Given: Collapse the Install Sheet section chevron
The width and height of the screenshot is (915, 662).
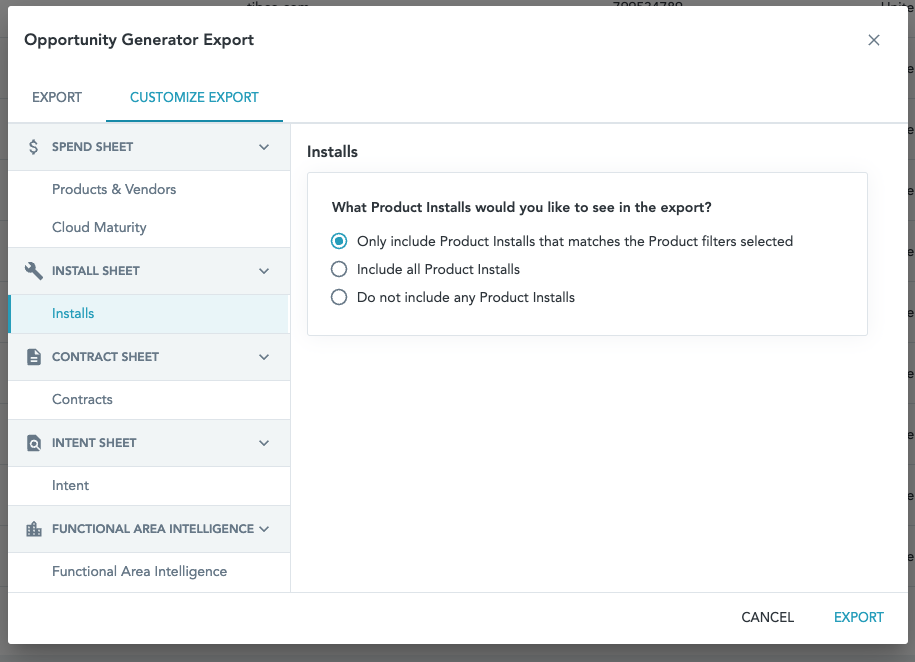Looking at the screenshot, I should tap(264, 271).
